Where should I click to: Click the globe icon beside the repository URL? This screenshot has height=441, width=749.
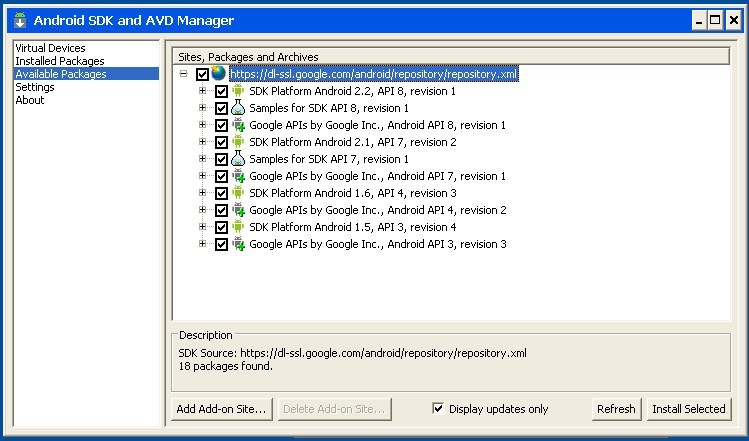click(x=219, y=74)
